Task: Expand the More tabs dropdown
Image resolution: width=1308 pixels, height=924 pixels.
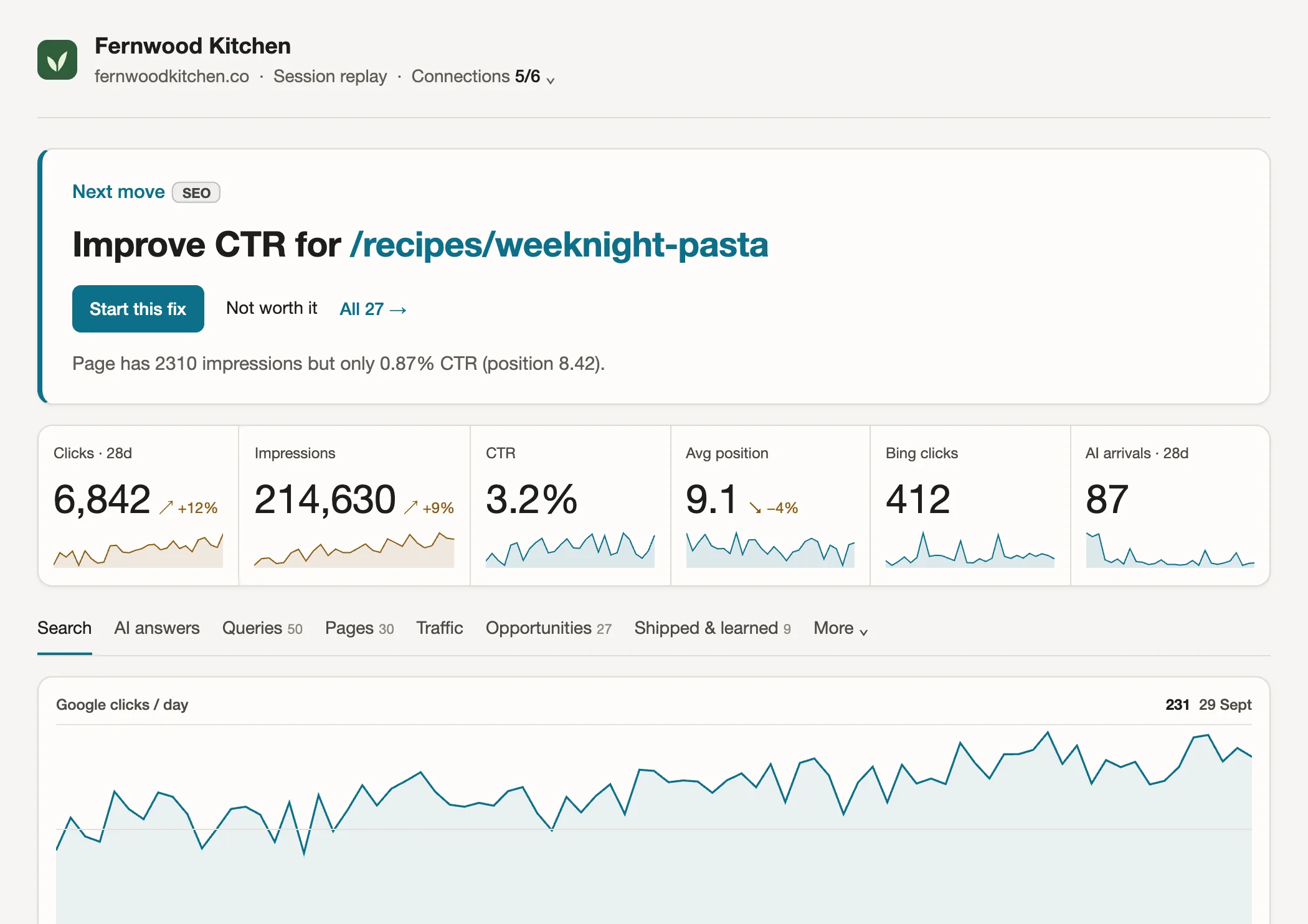Action: pyautogui.click(x=841, y=628)
